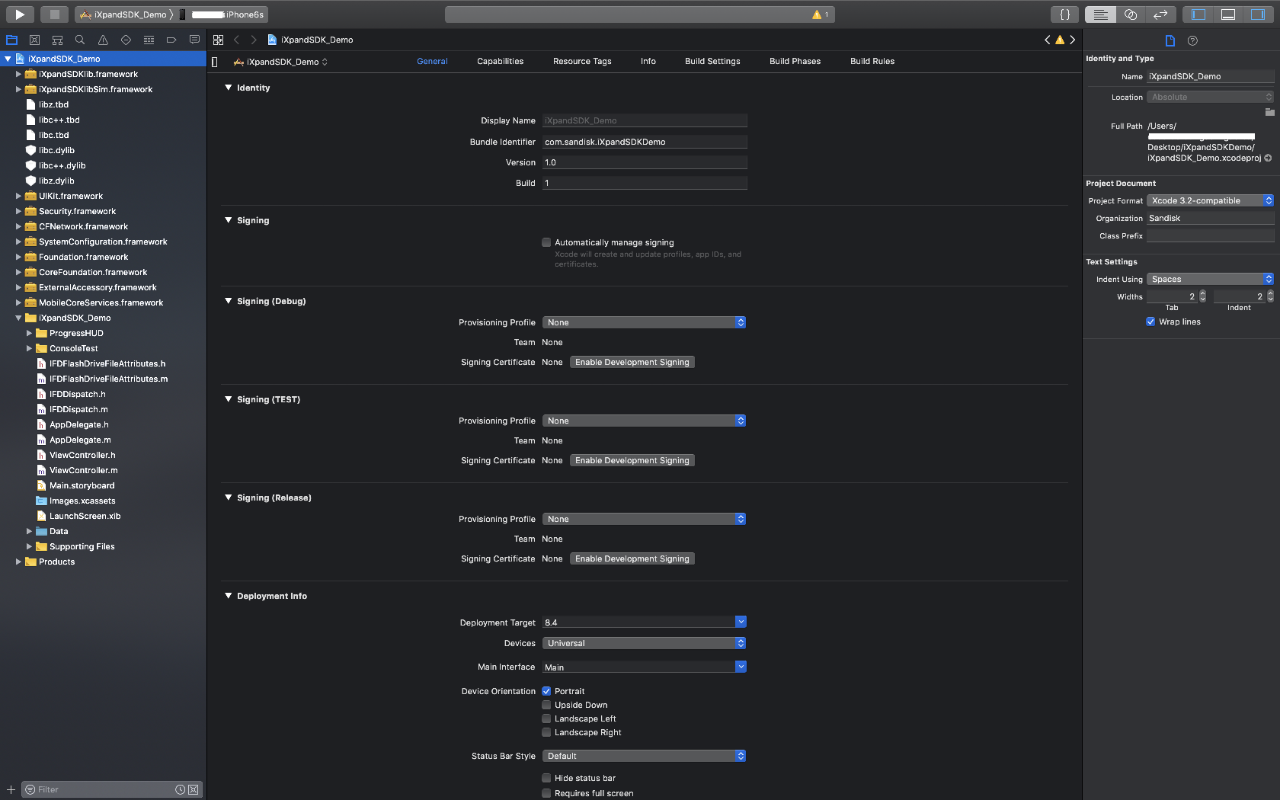Increment the Tab width stepper
1280x800 pixels.
tap(1202, 294)
